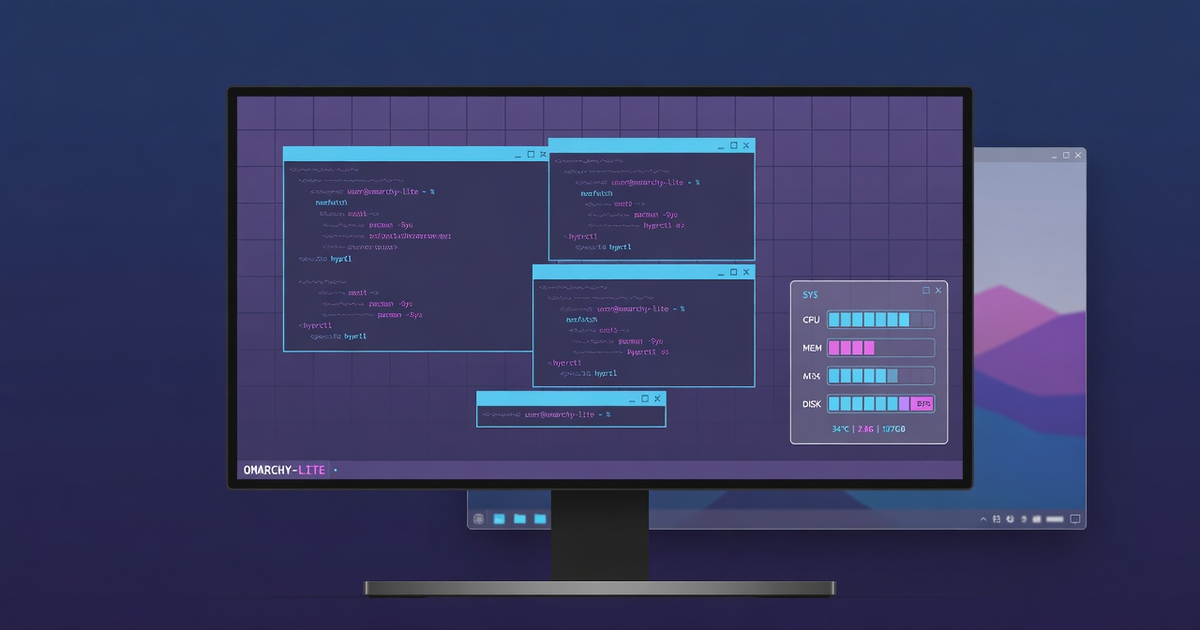Click the CPU label in the SYS widget
The width and height of the screenshot is (1200, 630).
811,320
